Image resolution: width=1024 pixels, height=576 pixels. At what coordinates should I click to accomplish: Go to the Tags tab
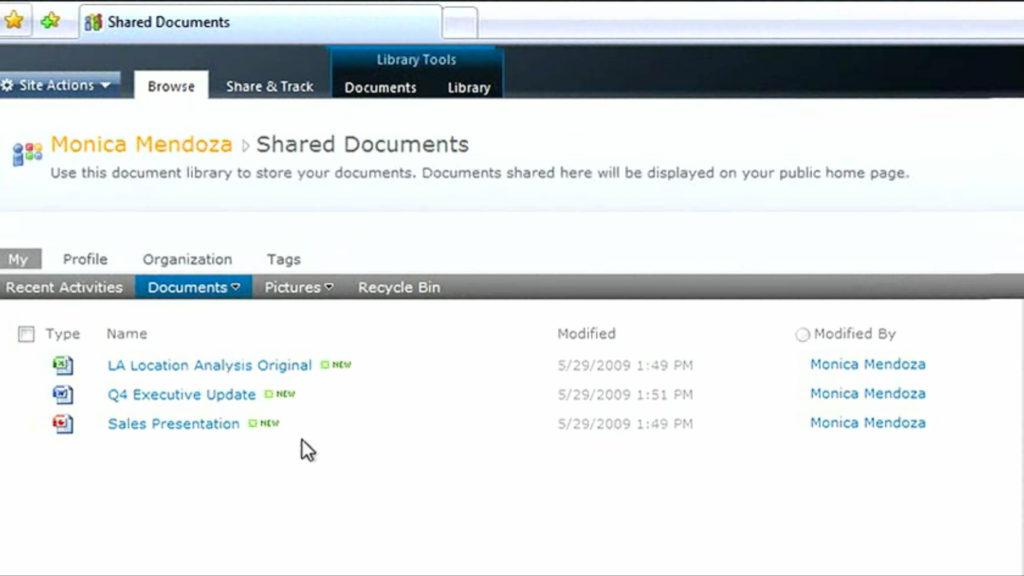[283, 259]
